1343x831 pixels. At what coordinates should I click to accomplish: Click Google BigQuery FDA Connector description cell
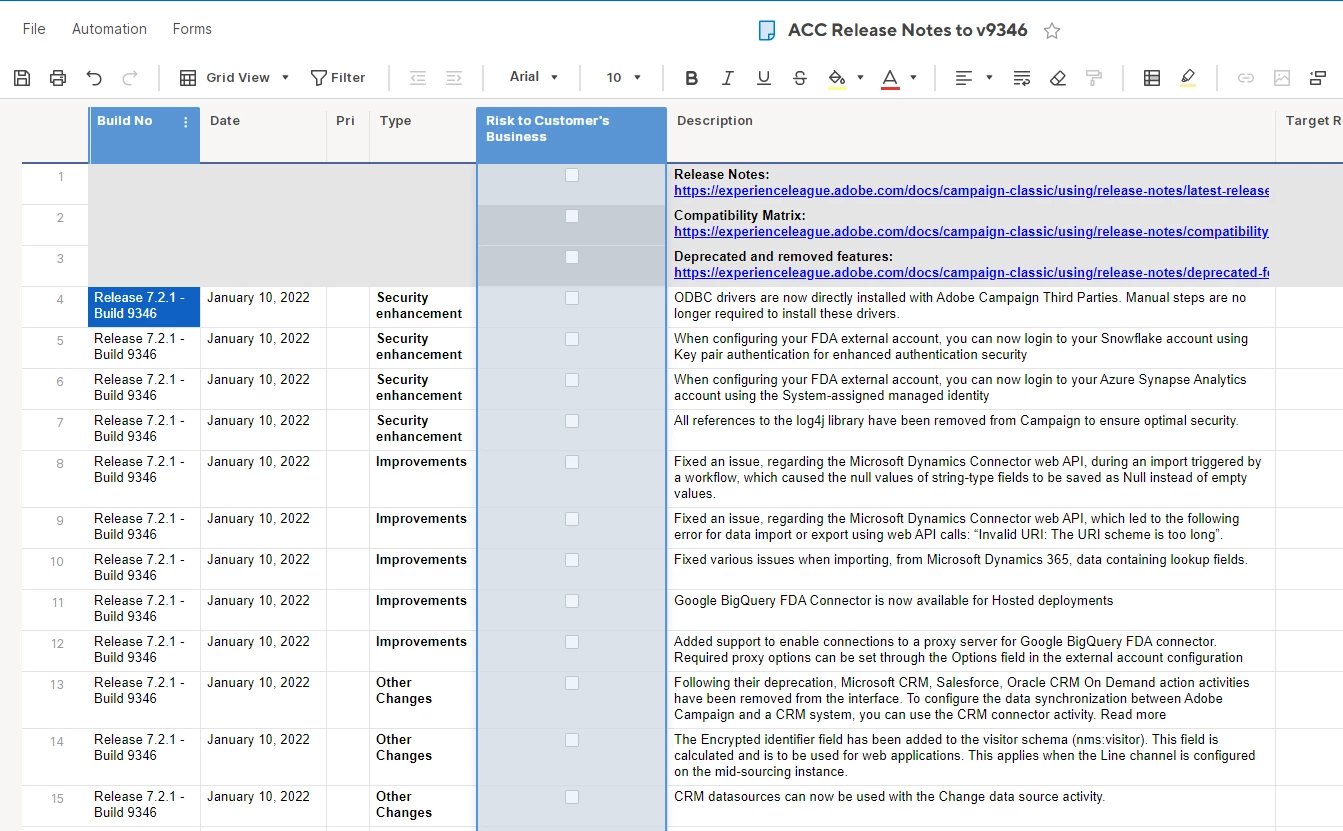tap(971, 610)
